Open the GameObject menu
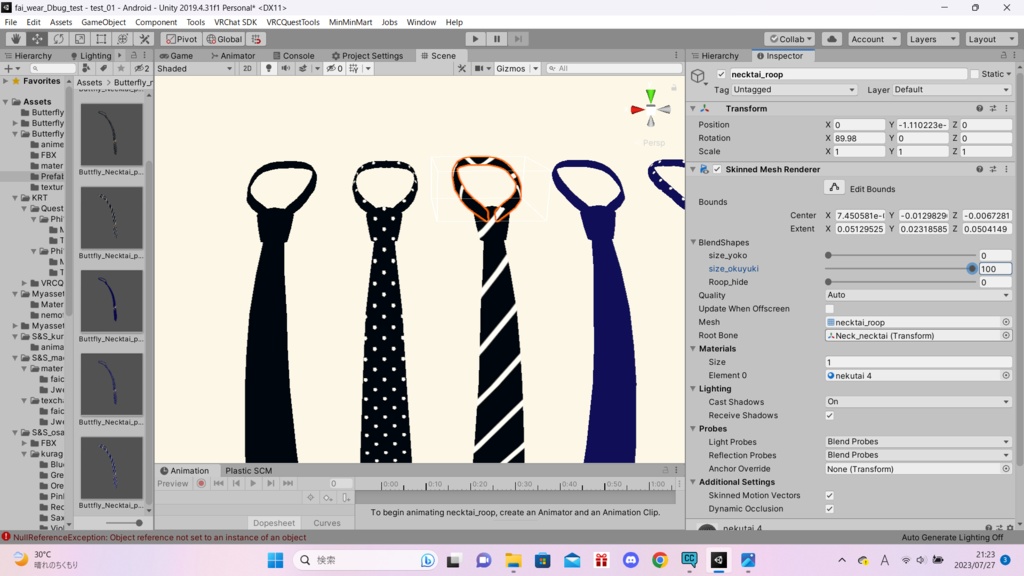 [x=103, y=22]
